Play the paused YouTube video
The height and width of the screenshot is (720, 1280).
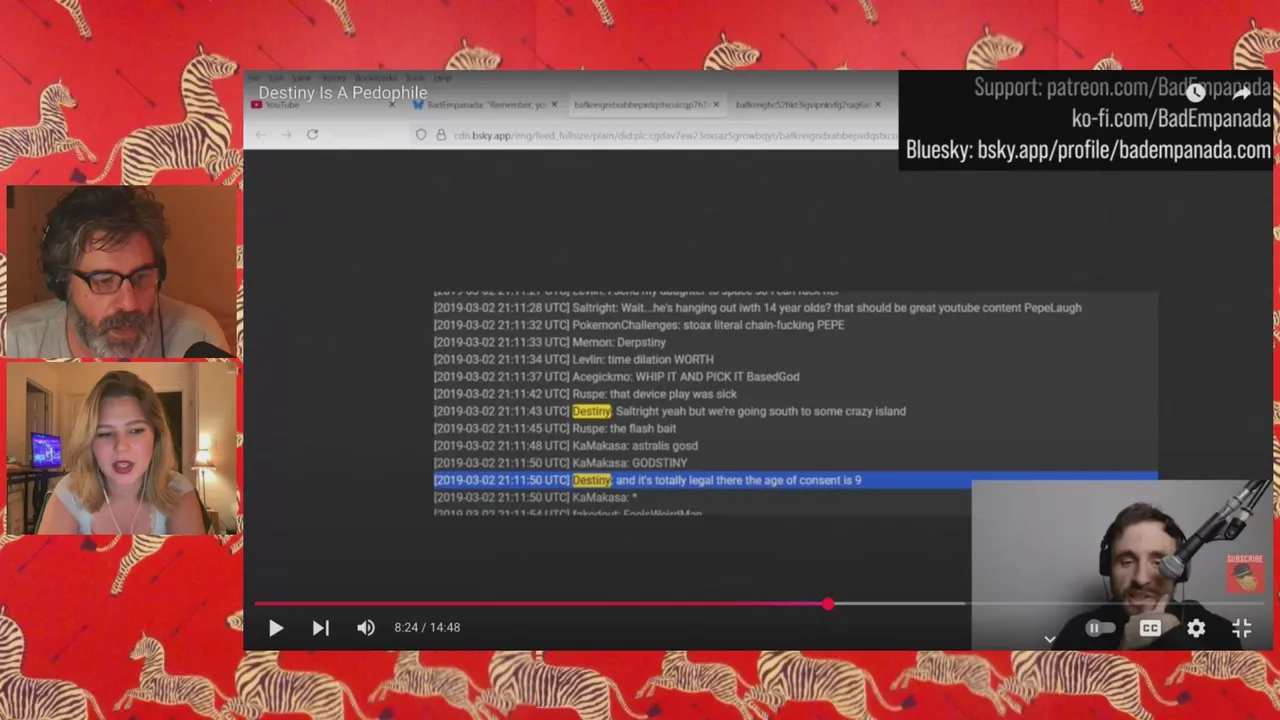[276, 628]
